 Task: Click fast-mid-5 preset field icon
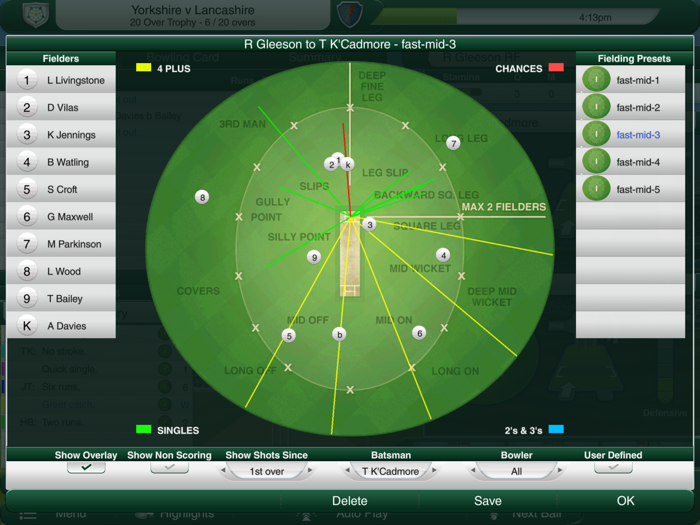point(596,188)
